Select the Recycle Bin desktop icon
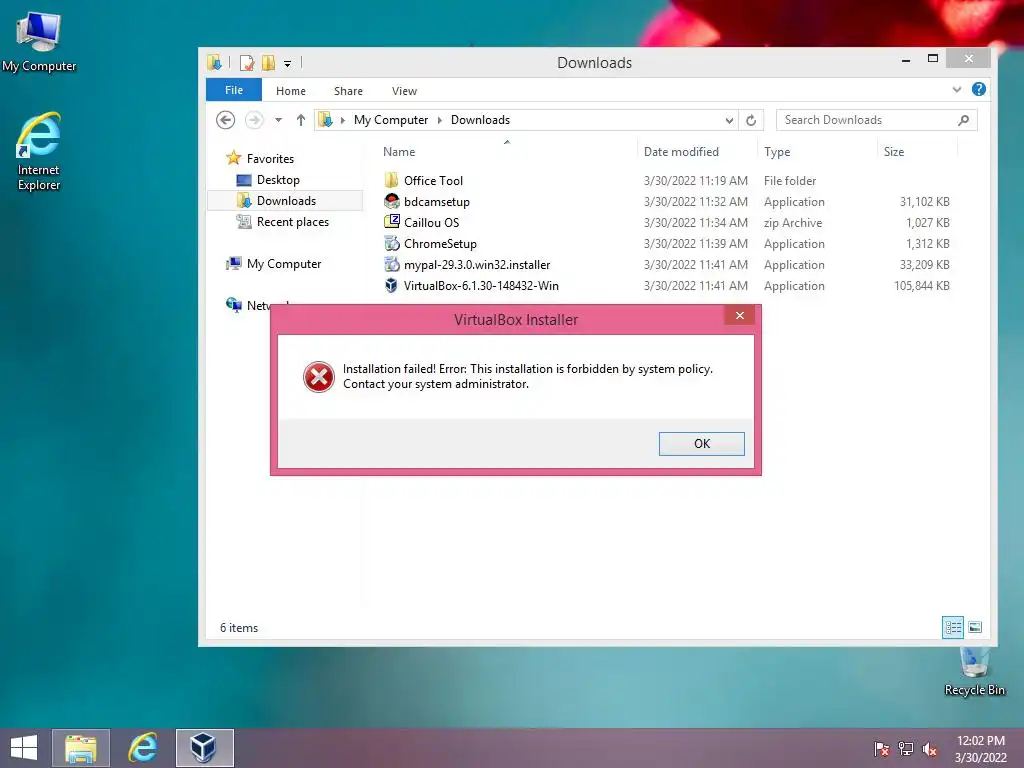Image resolution: width=1024 pixels, height=768 pixels. (974, 671)
